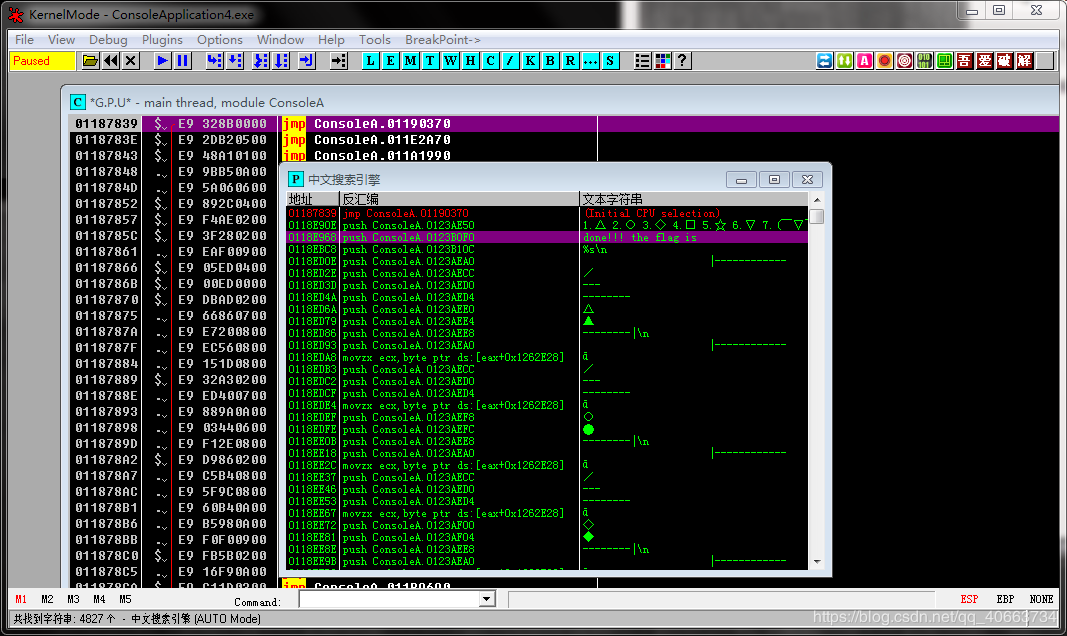Click the red circle on orange icon
Viewport: 1067px width, 636px height.
[885, 61]
